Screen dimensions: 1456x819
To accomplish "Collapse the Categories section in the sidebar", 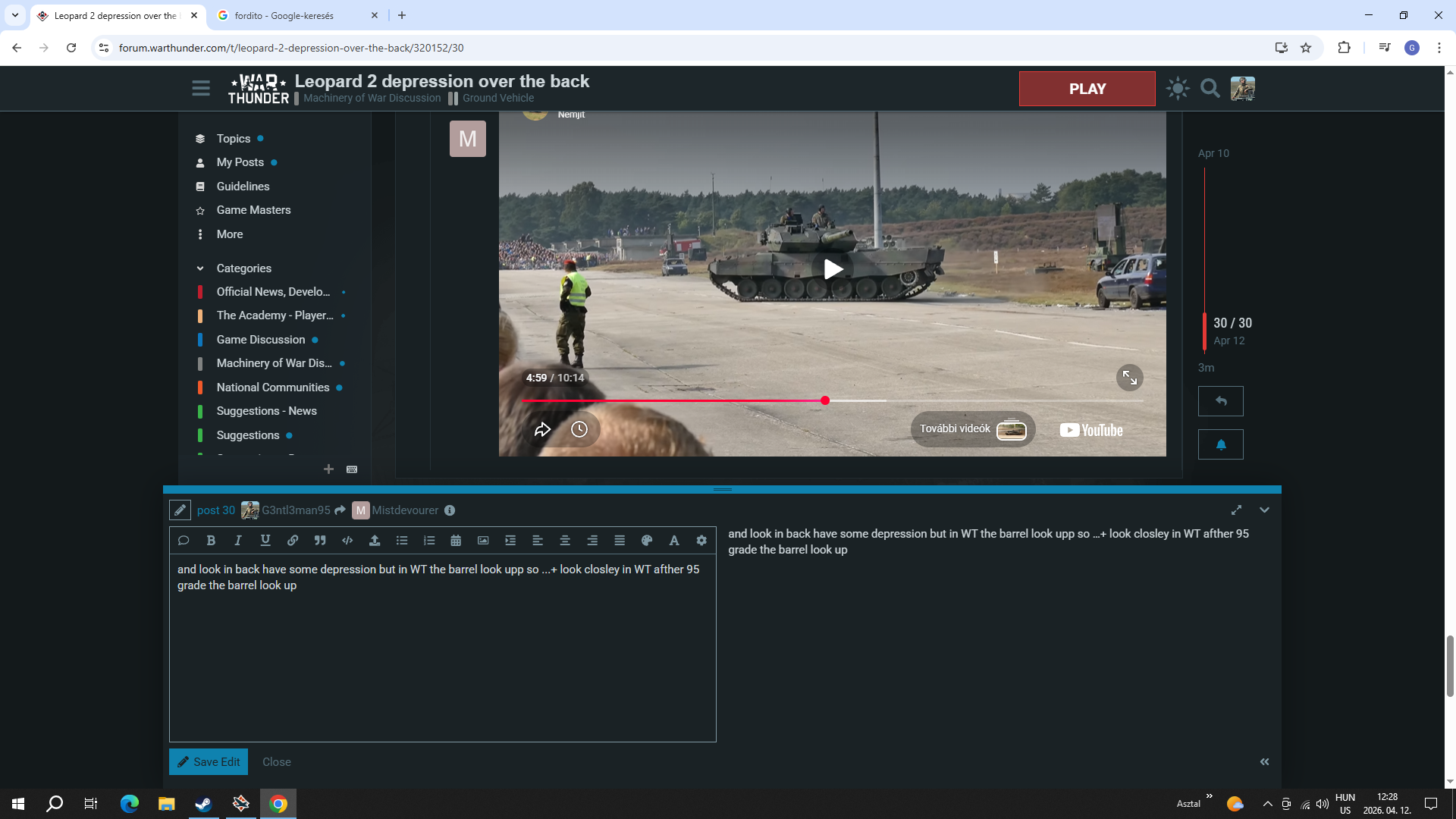I will [200, 268].
